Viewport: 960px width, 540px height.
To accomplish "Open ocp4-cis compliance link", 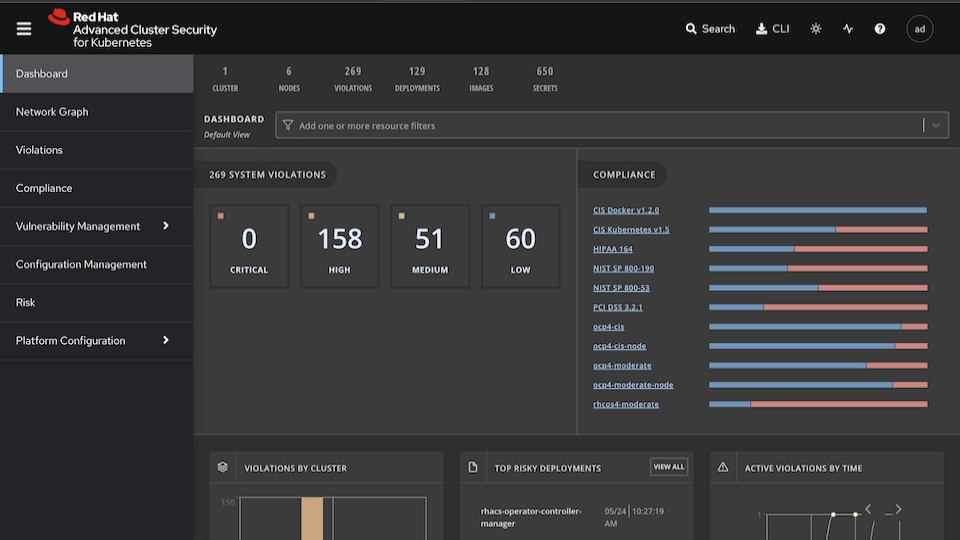I will click(609, 327).
